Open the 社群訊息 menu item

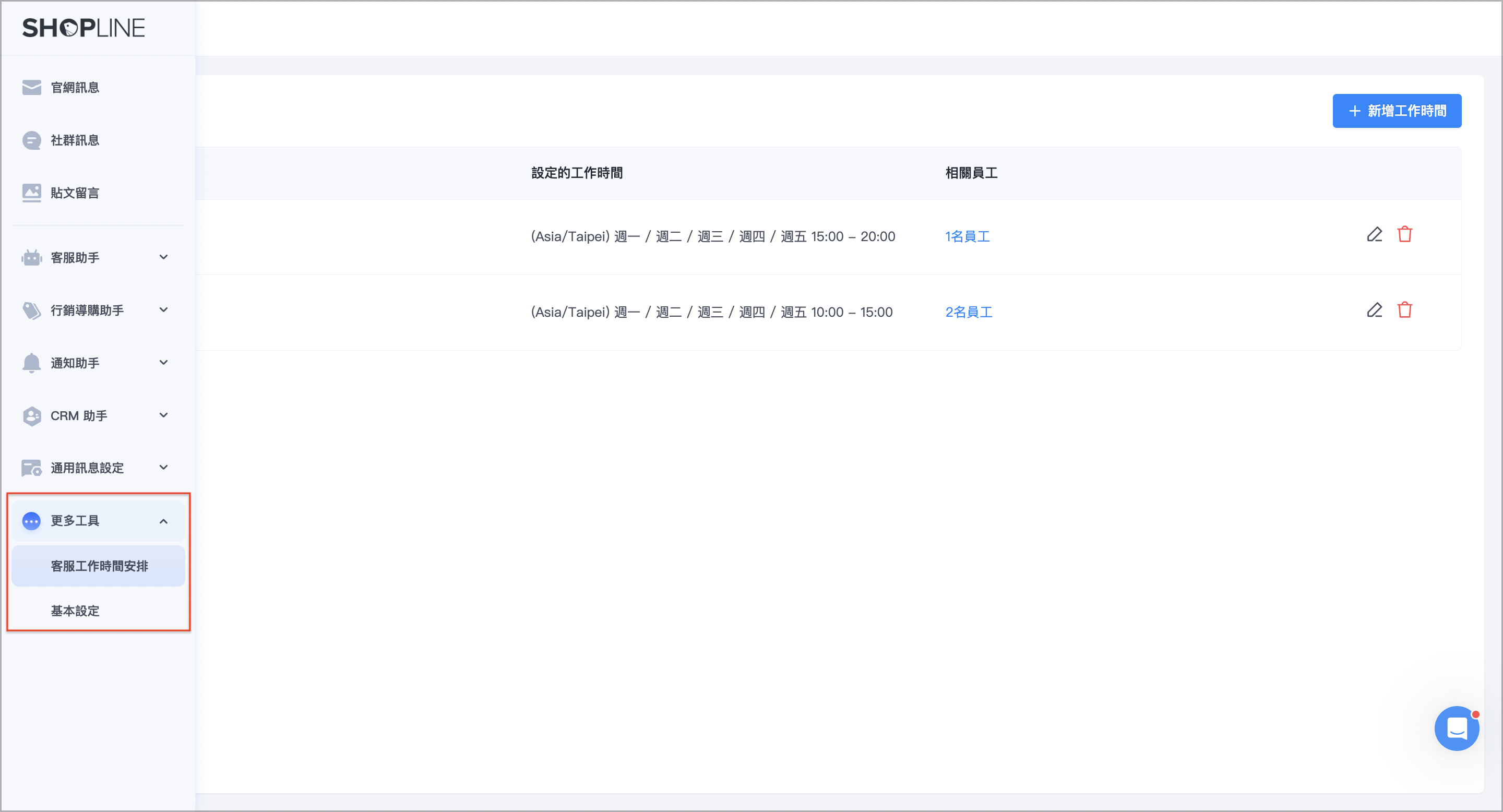click(98, 140)
